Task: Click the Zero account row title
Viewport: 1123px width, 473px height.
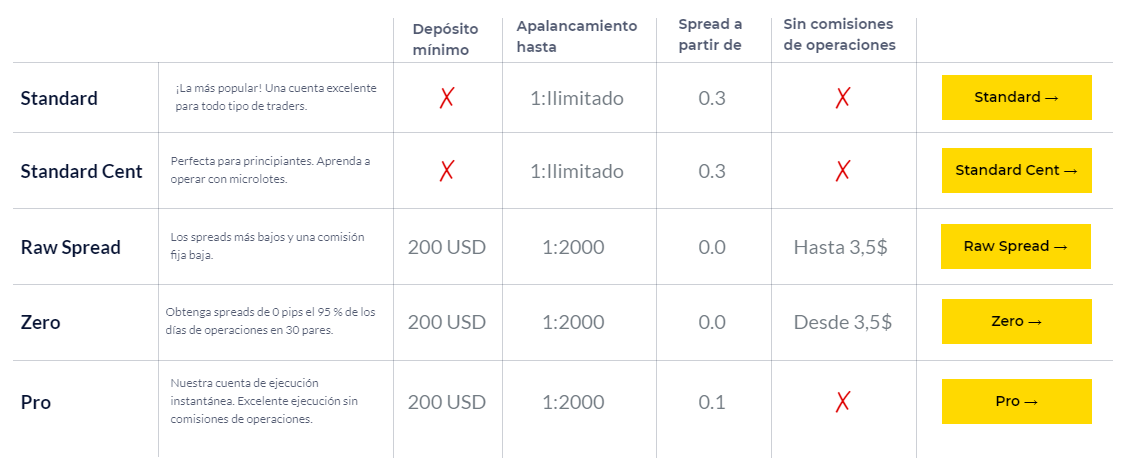Action: coord(41,322)
